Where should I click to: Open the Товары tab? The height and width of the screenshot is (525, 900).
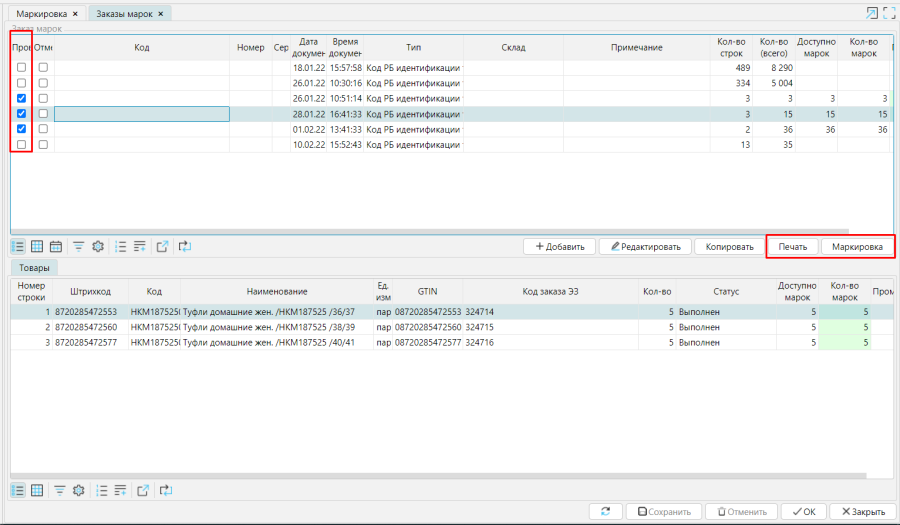click(34, 268)
